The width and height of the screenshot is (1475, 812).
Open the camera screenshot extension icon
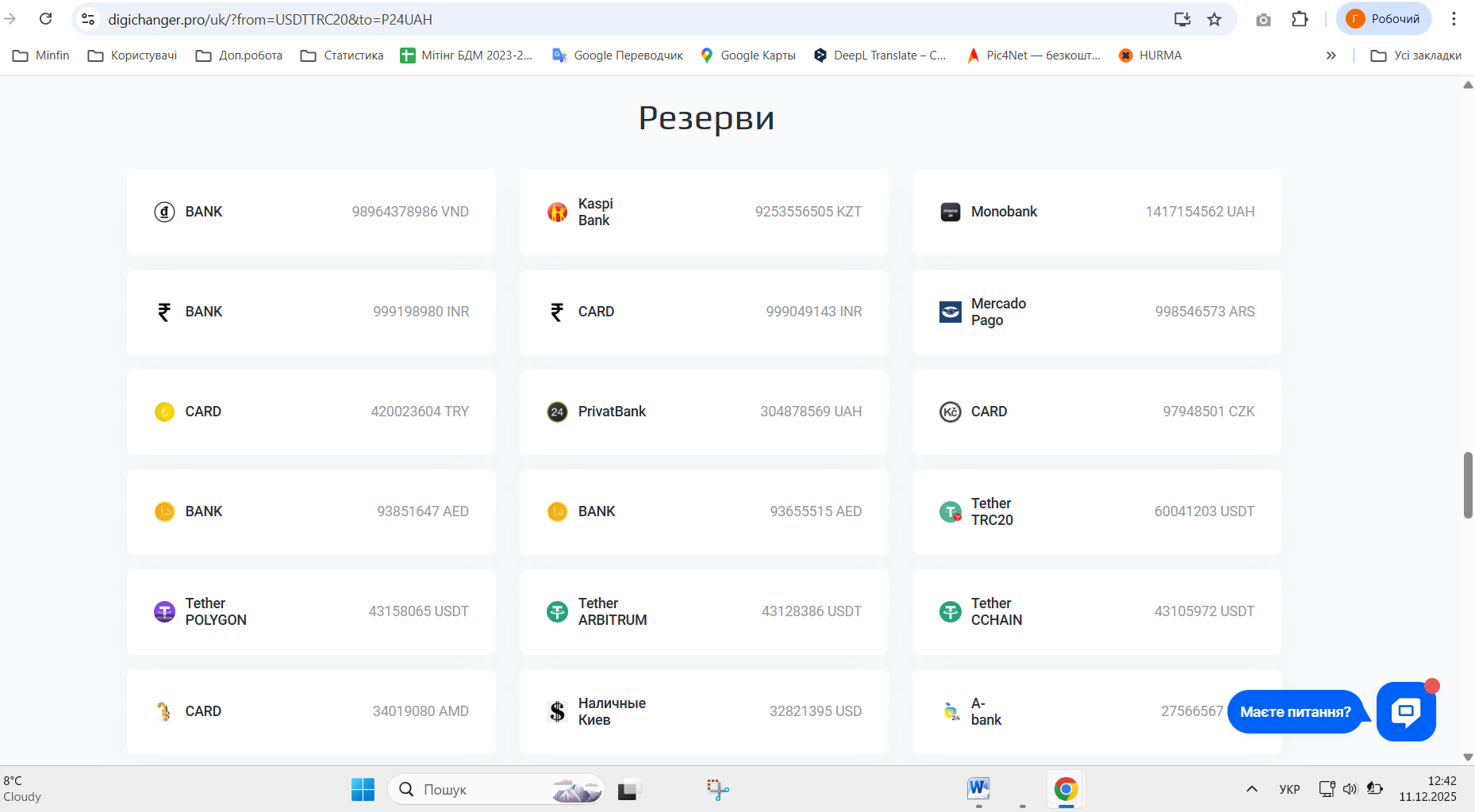(x=1263, y=20)
